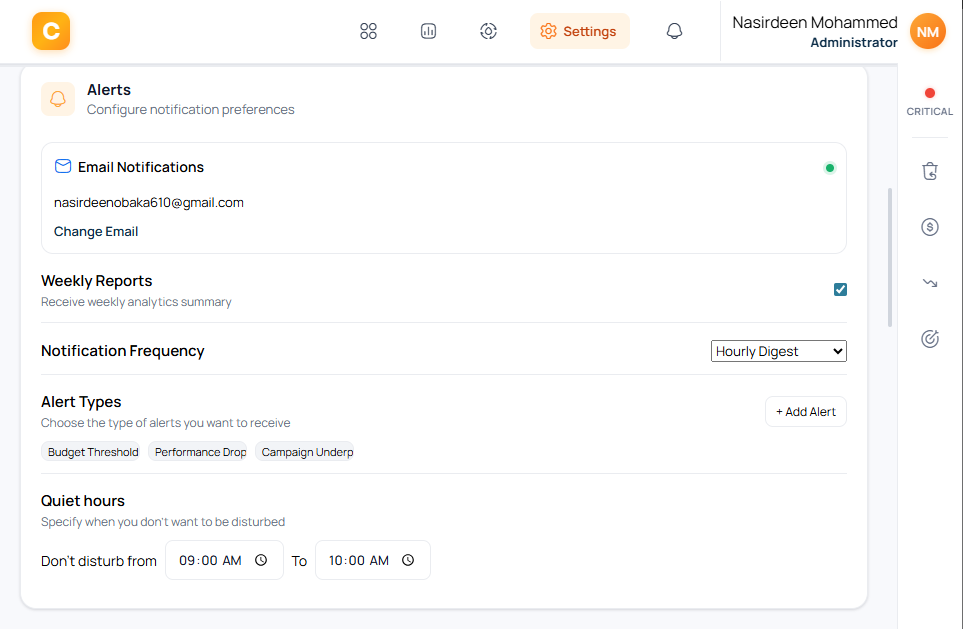Click the notification bell in top navigation

tap(674, 31)
